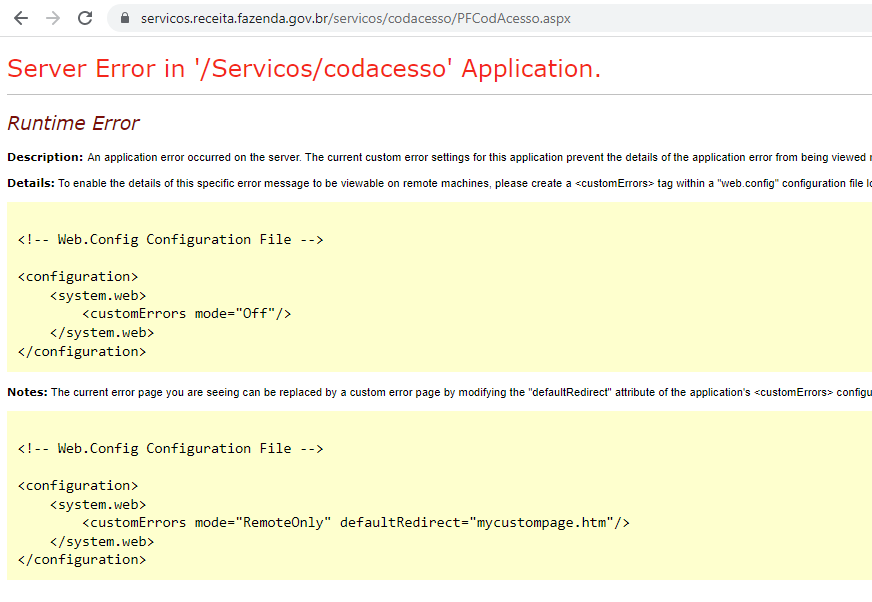This screenshot has height=602, width=872.
Task: Click second "<!-- Web.Config Configuration File -->" comment
Action: coord(170,449)
